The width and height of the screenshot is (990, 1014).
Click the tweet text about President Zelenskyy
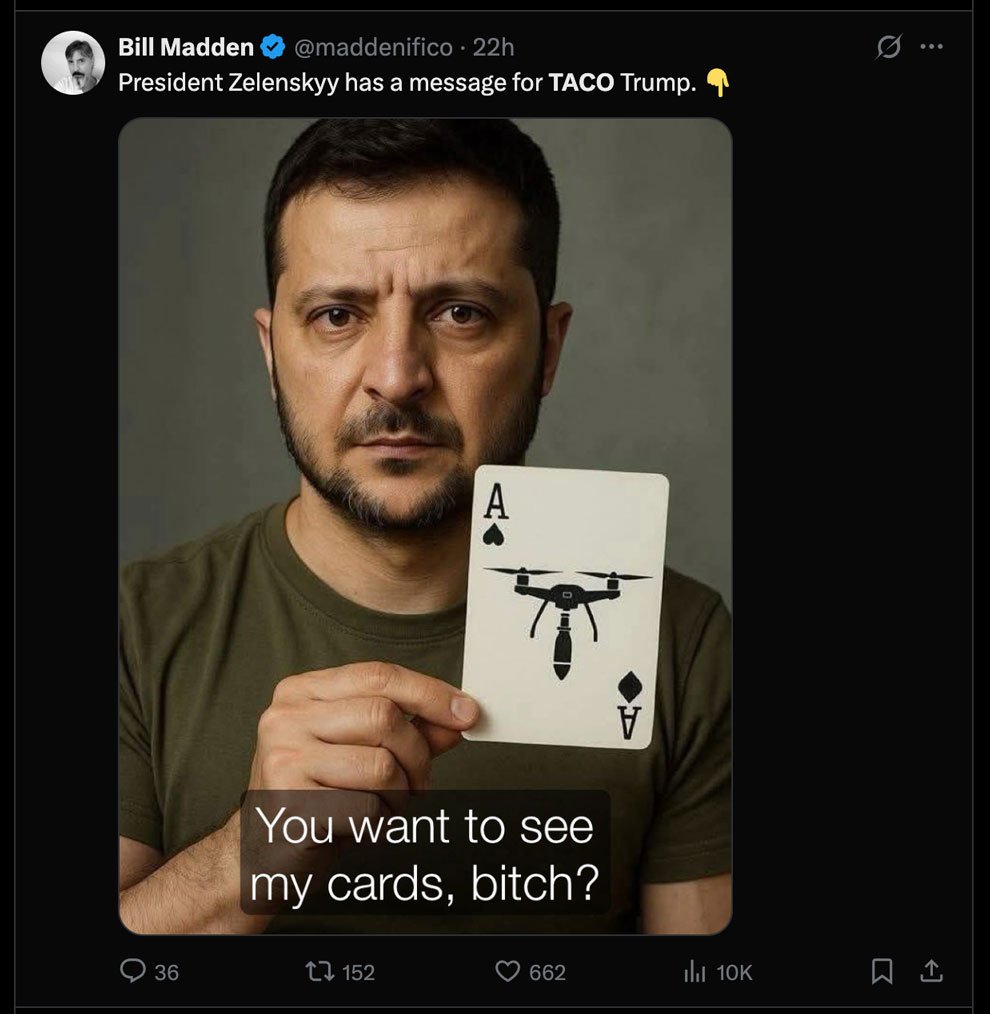point(407,83)
